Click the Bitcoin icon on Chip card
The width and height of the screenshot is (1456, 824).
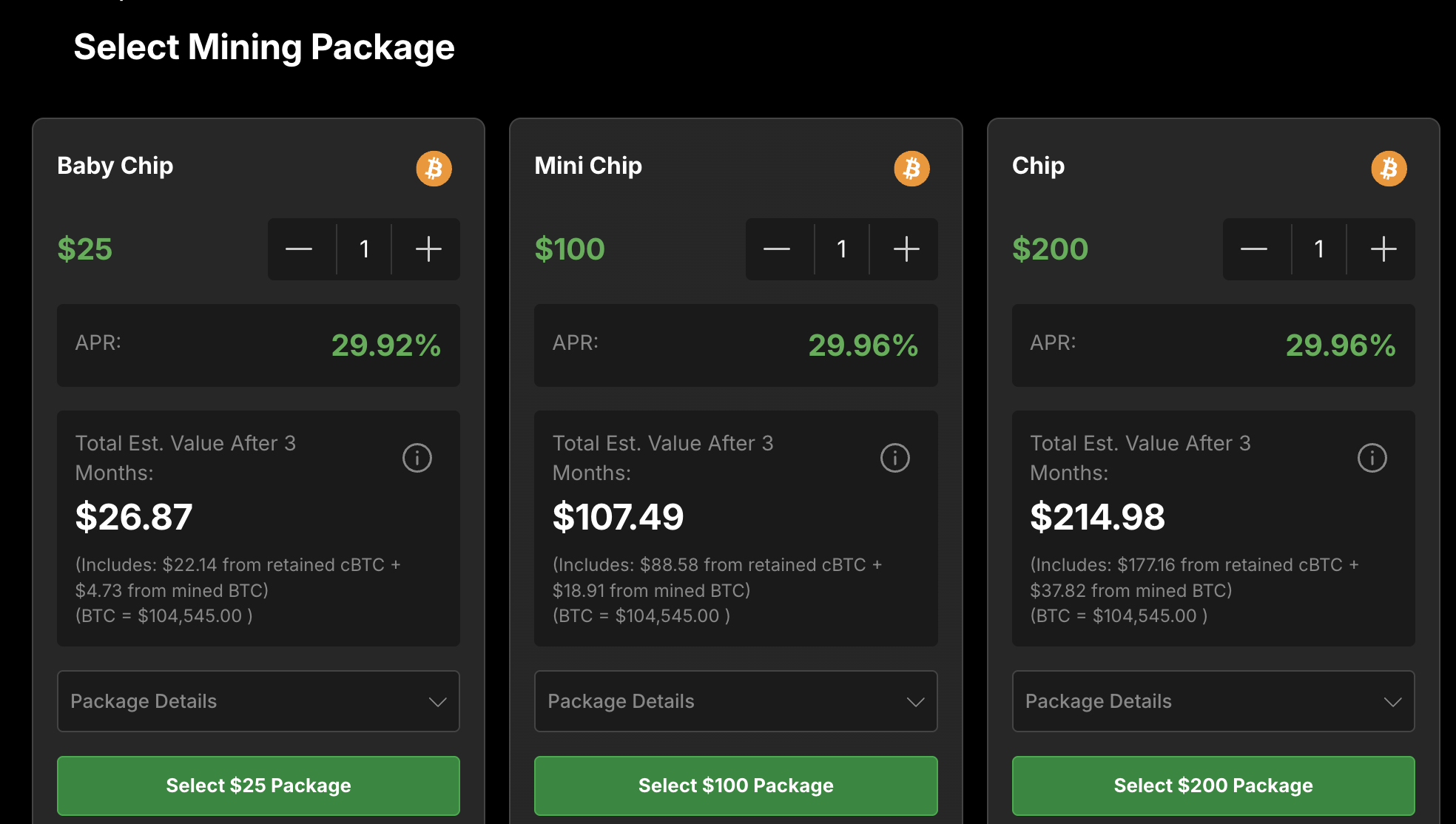1389,169
